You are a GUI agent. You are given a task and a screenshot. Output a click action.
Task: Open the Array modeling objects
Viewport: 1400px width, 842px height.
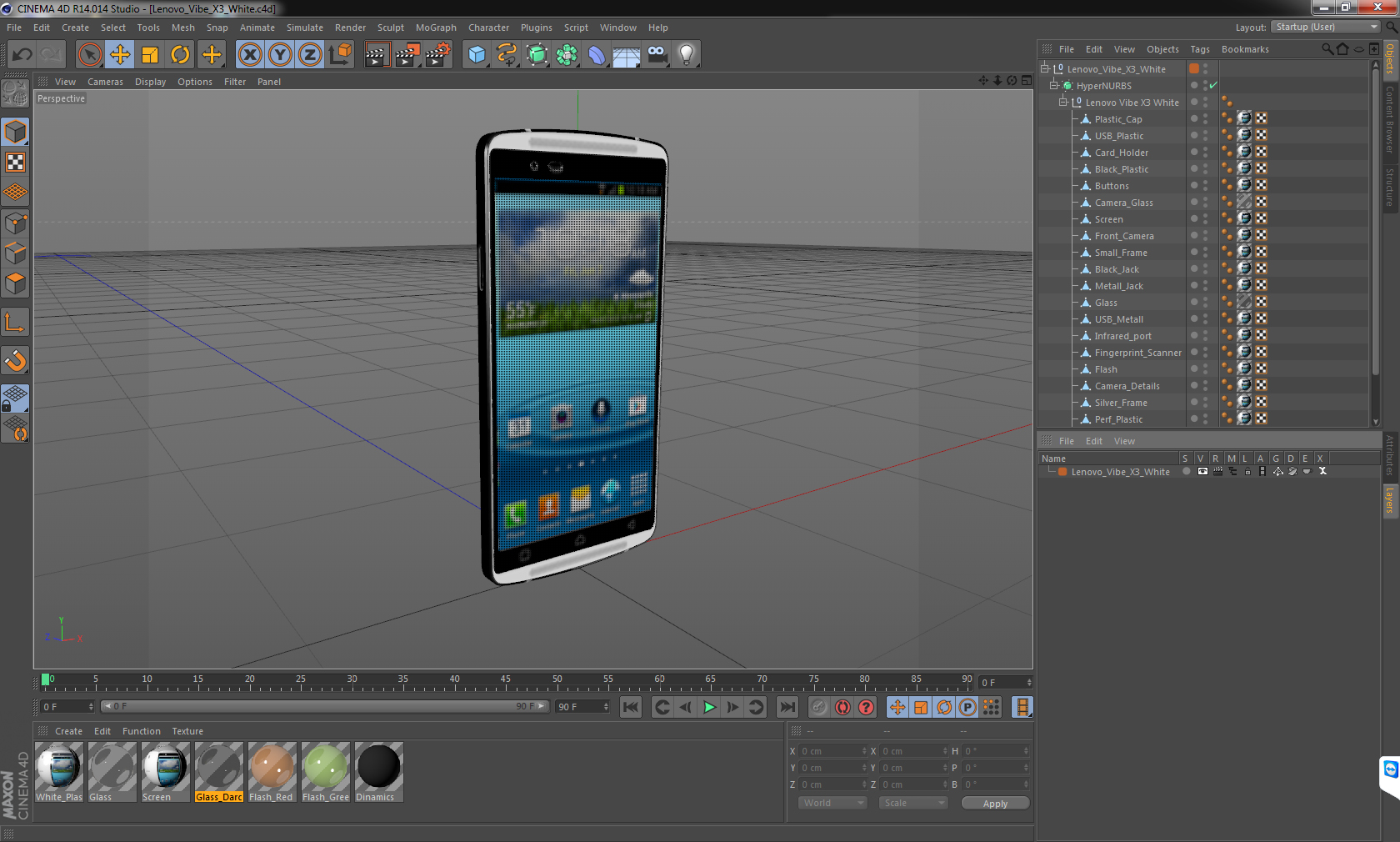tap(567, 55)
